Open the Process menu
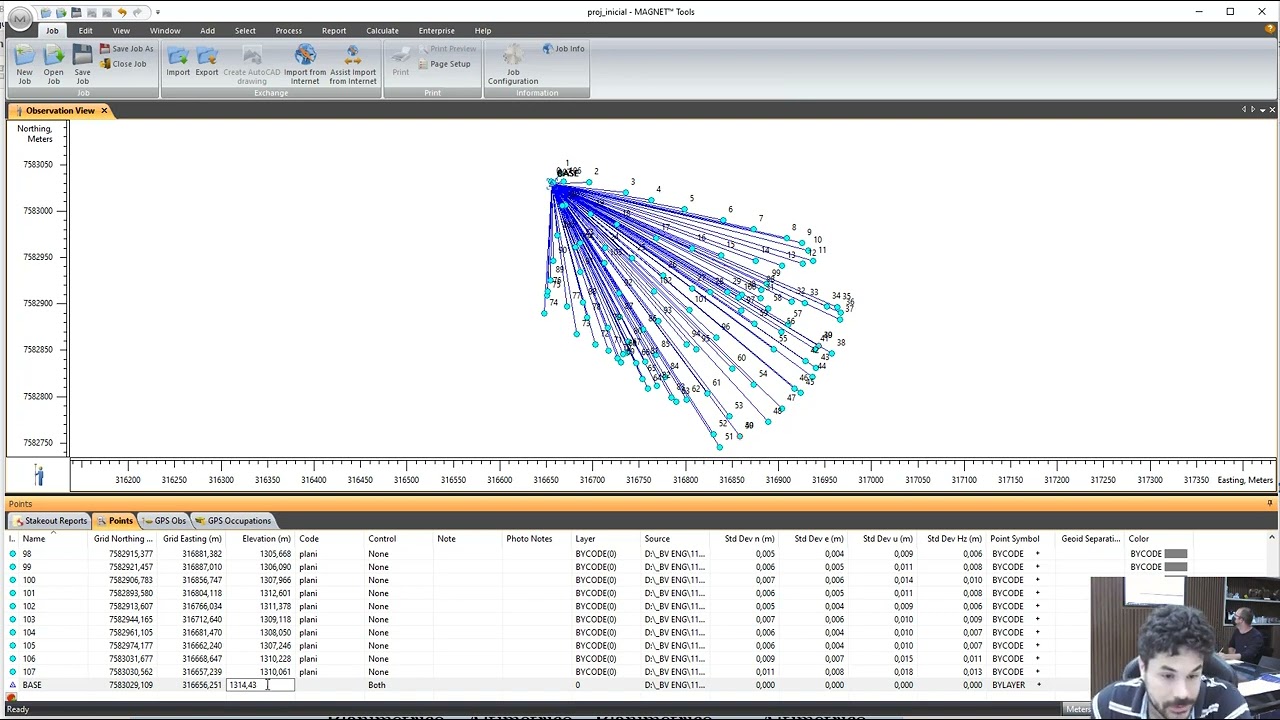Screen dimensions: 1280x720 point(288,30)
